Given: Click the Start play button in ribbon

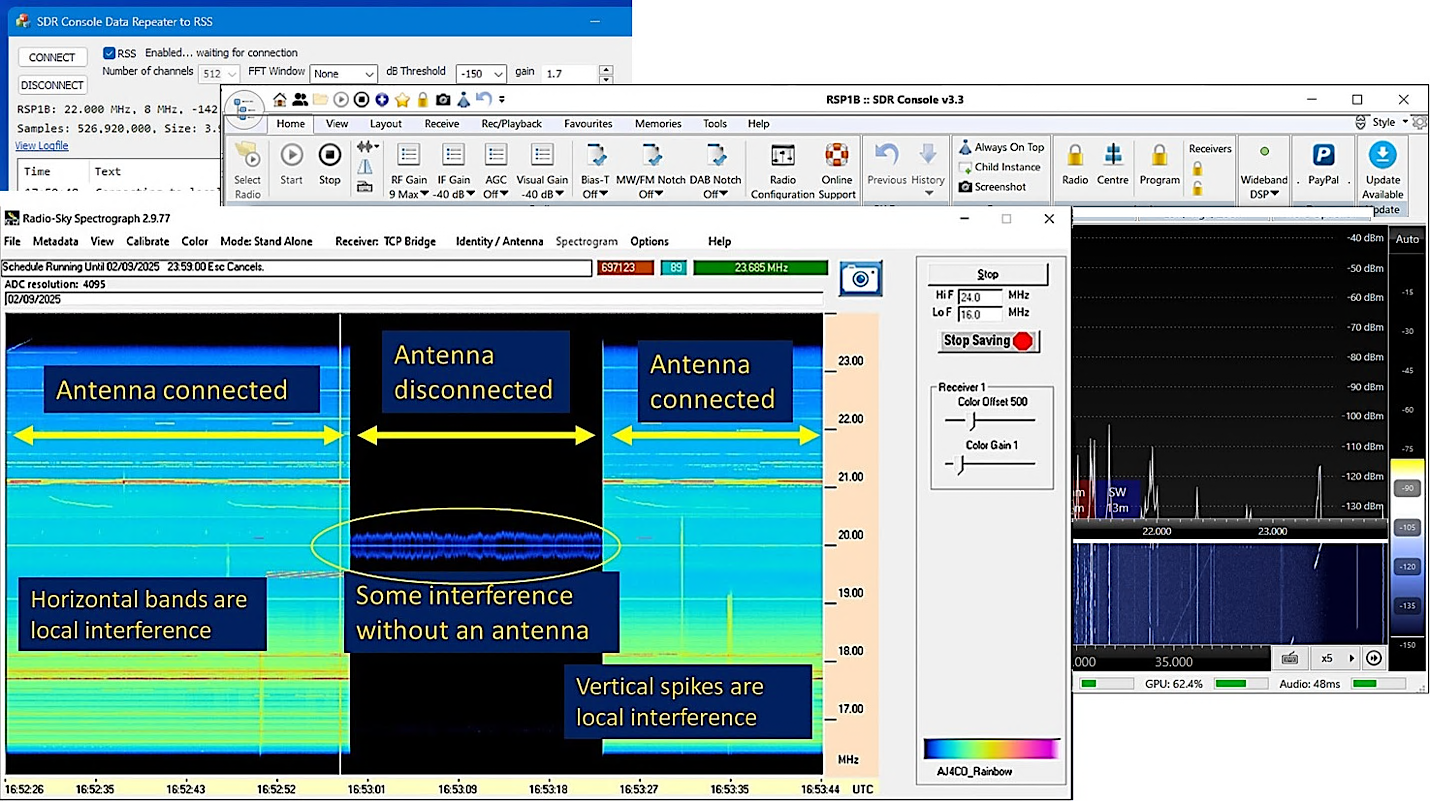Looking at the screenshot, I should pyautogui.click(x=291, y=155).
